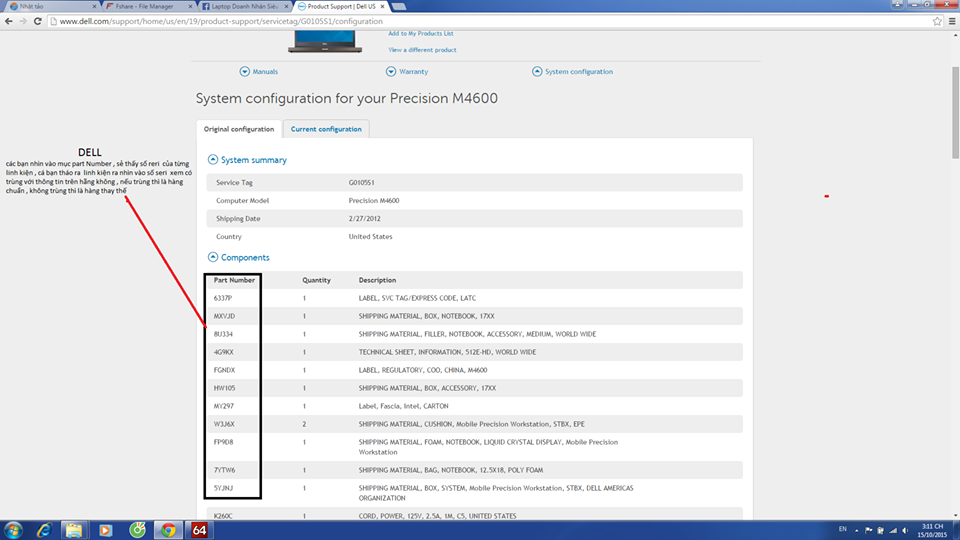Click part number 6337P
The height and width of the screenshot is (540, 960).
(223, 298)
